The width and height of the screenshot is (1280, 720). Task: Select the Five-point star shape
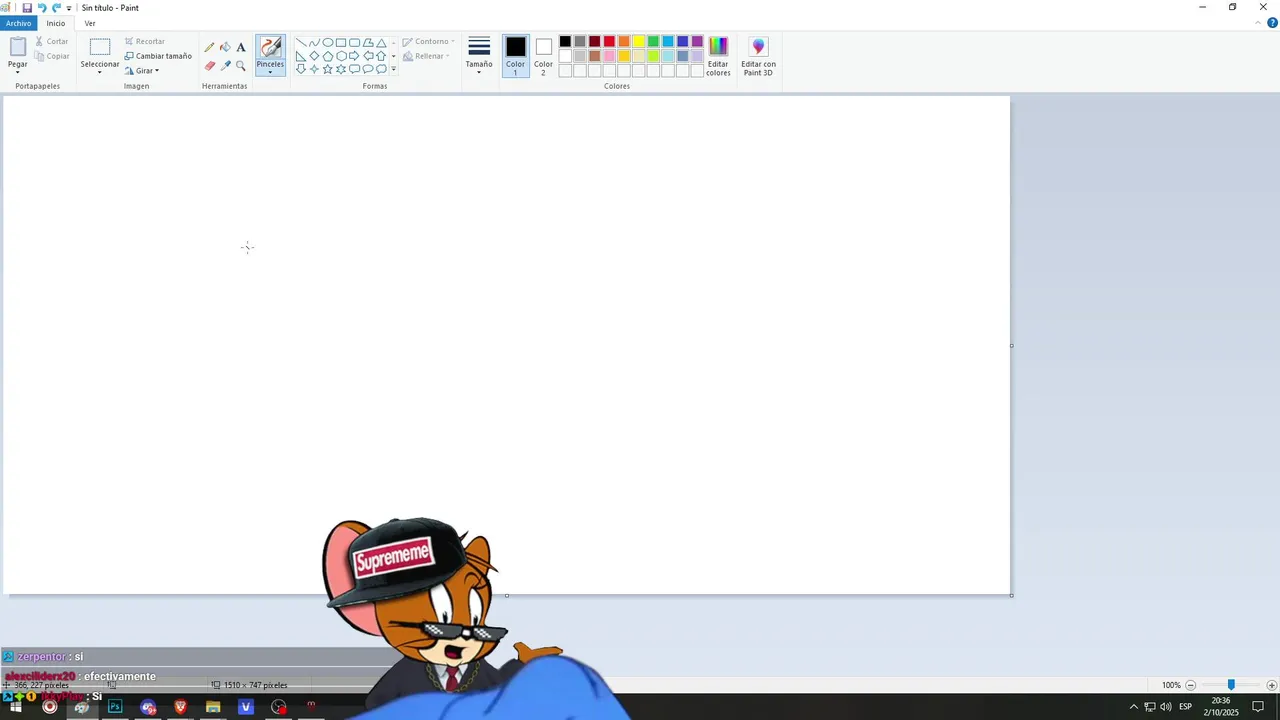point(327,69)
